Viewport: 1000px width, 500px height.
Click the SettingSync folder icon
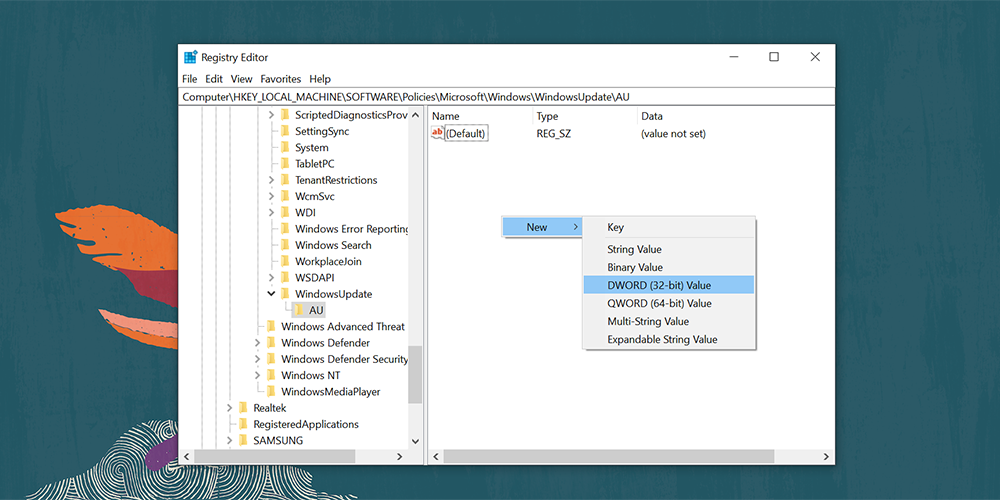[285, 131]
